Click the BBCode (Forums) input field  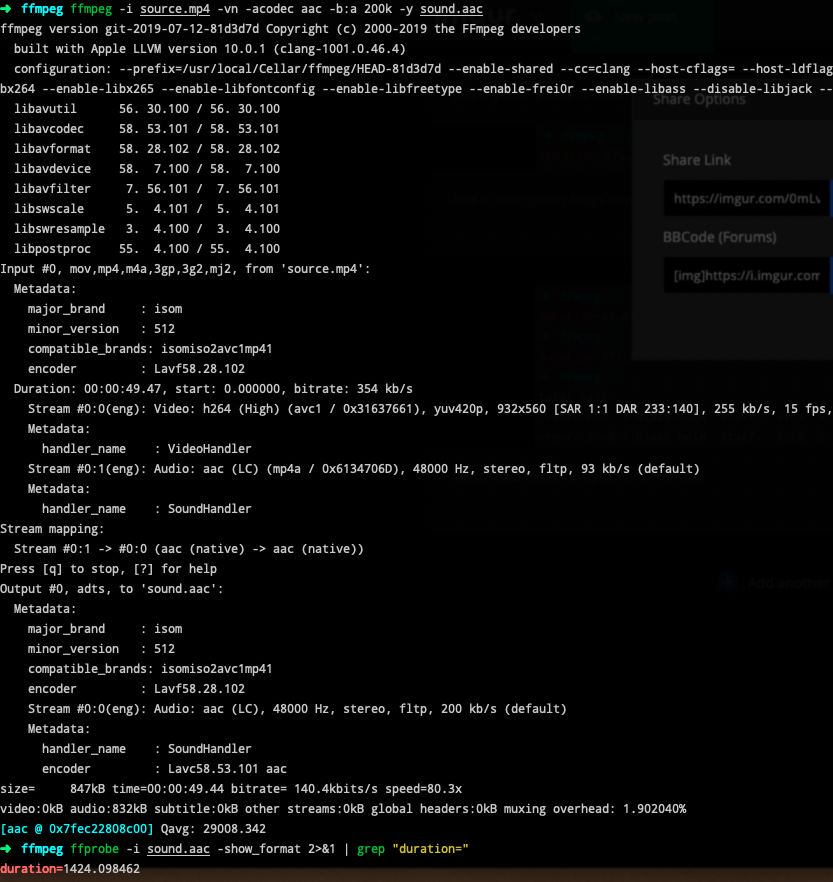pos(746,275)
